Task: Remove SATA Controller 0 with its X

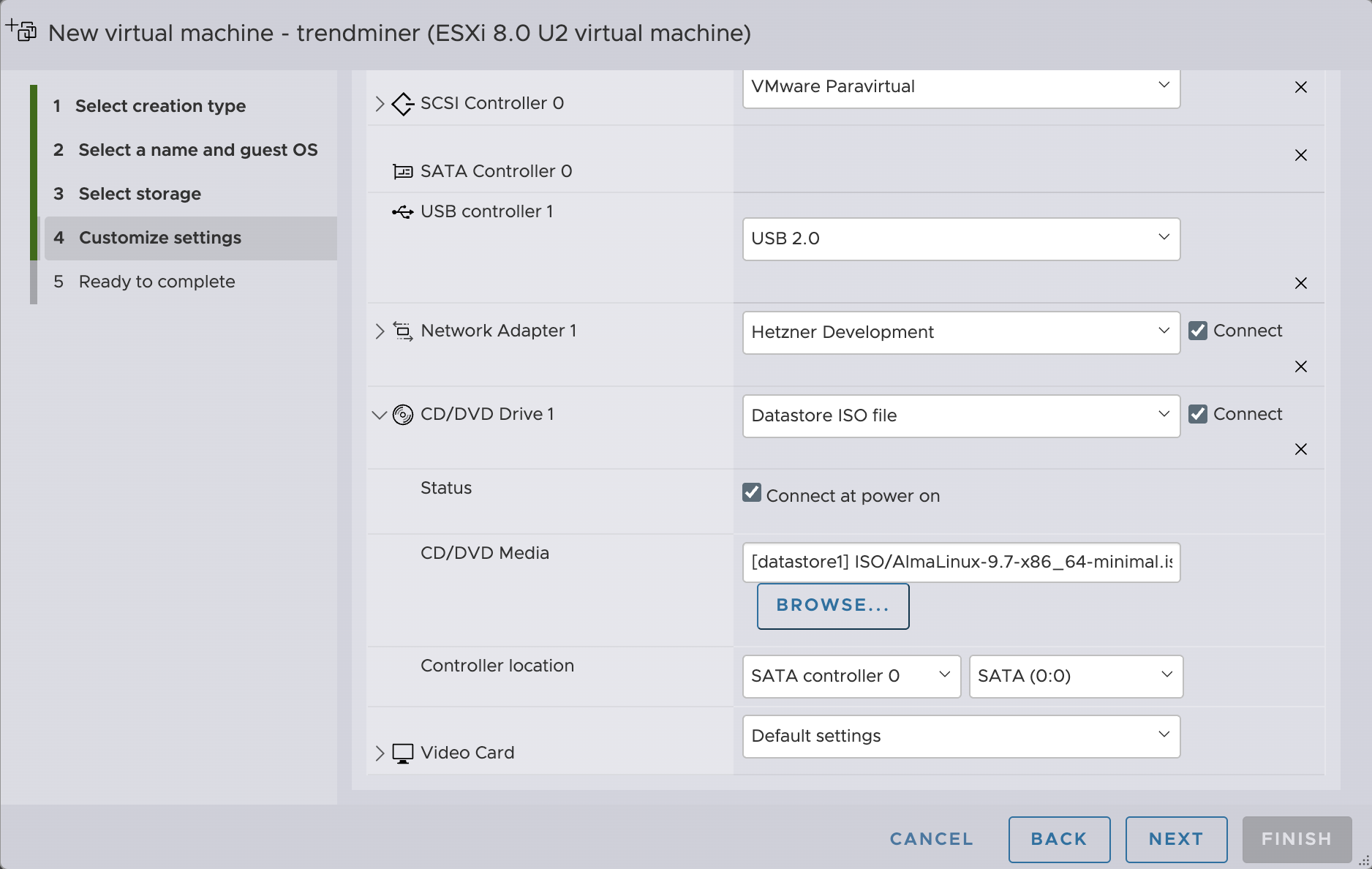Action: coord(1301,155)
